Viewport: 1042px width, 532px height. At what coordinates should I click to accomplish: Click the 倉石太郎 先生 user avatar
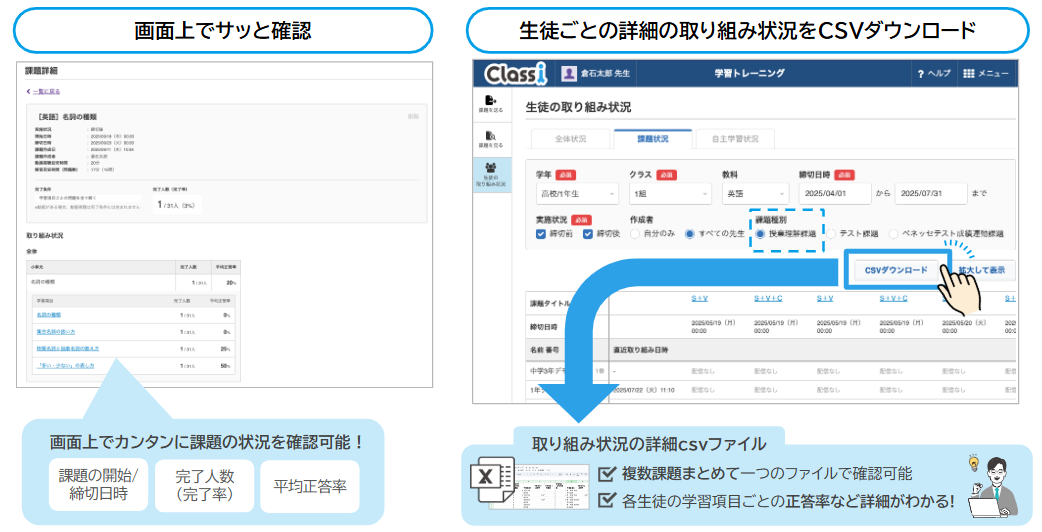point(569,74)
